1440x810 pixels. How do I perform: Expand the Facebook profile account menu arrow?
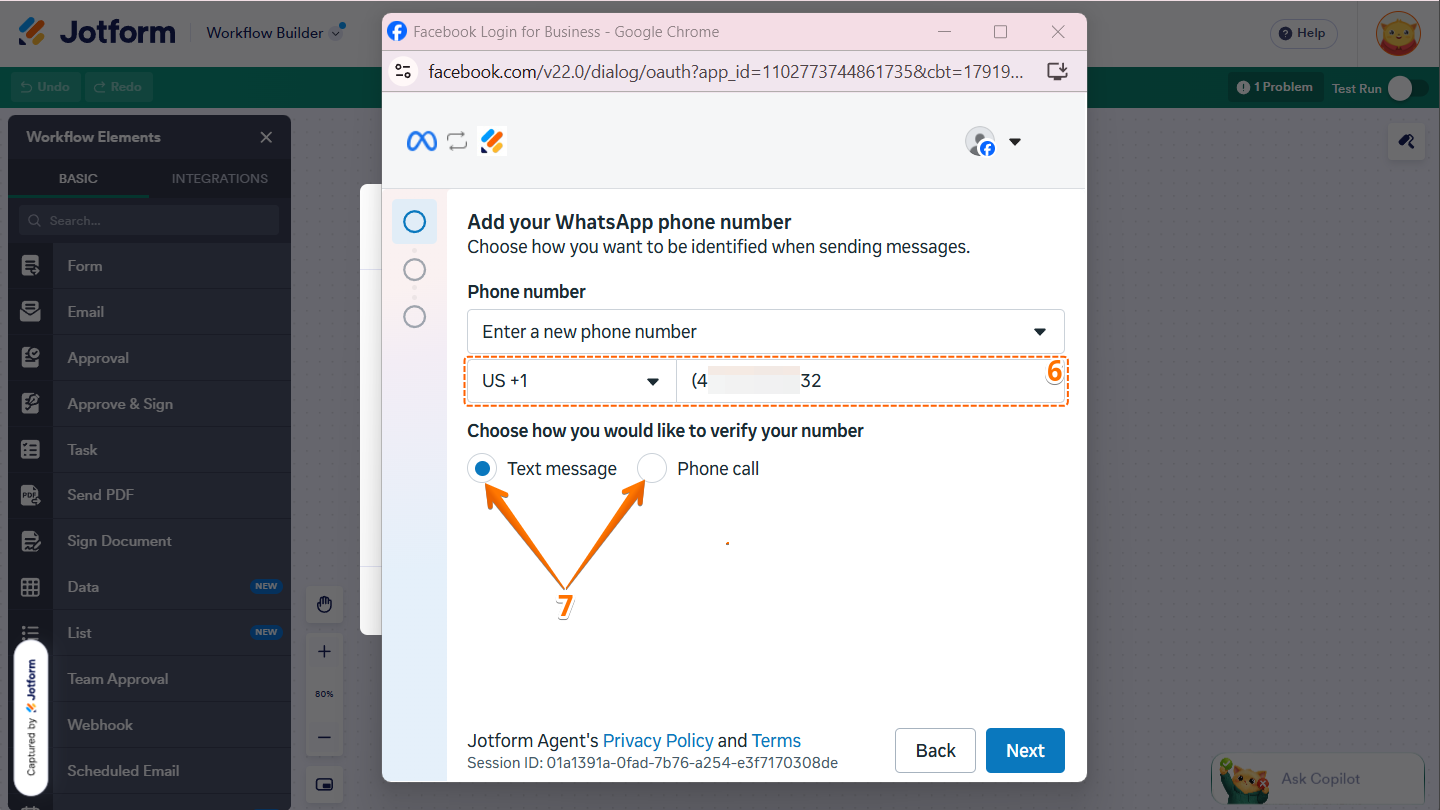(x=1015, y=142)
